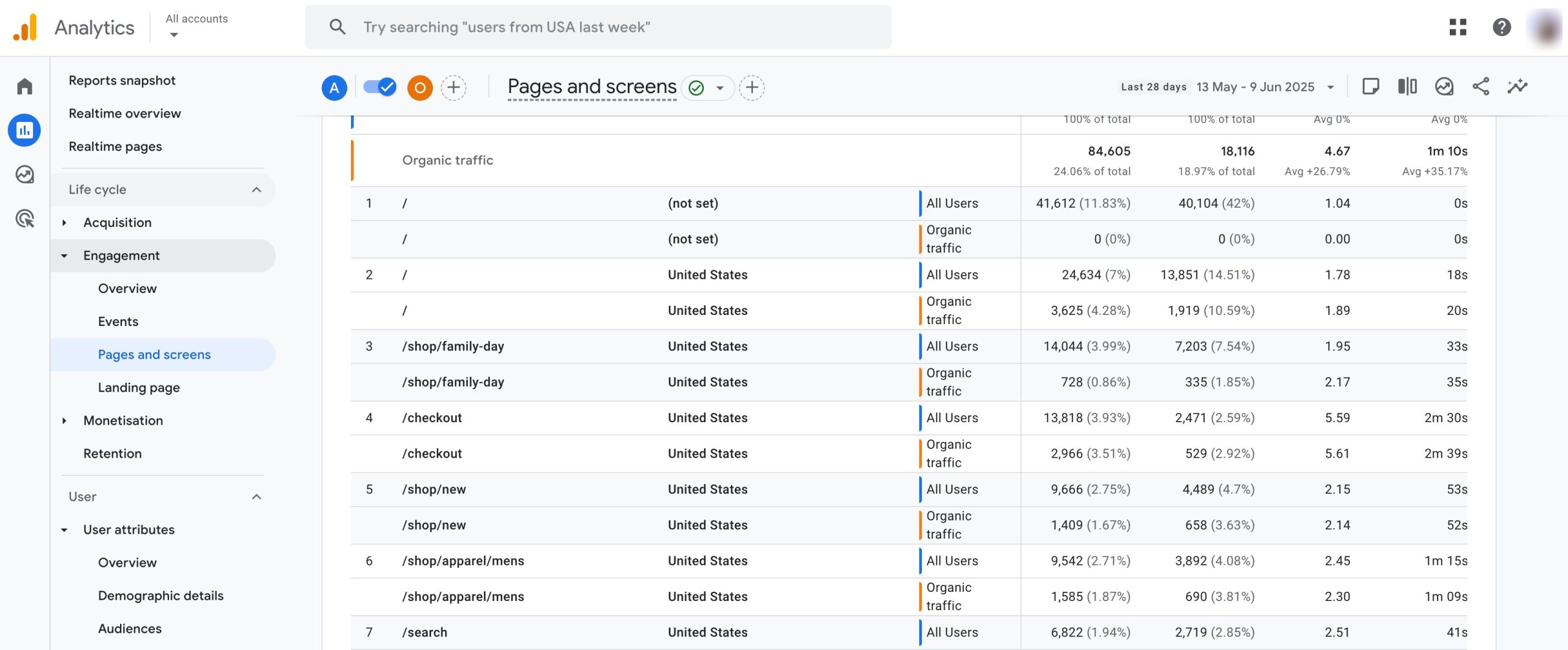Click /shop/new path in row 5
The image size is (1568, 650).
(434, 489)
